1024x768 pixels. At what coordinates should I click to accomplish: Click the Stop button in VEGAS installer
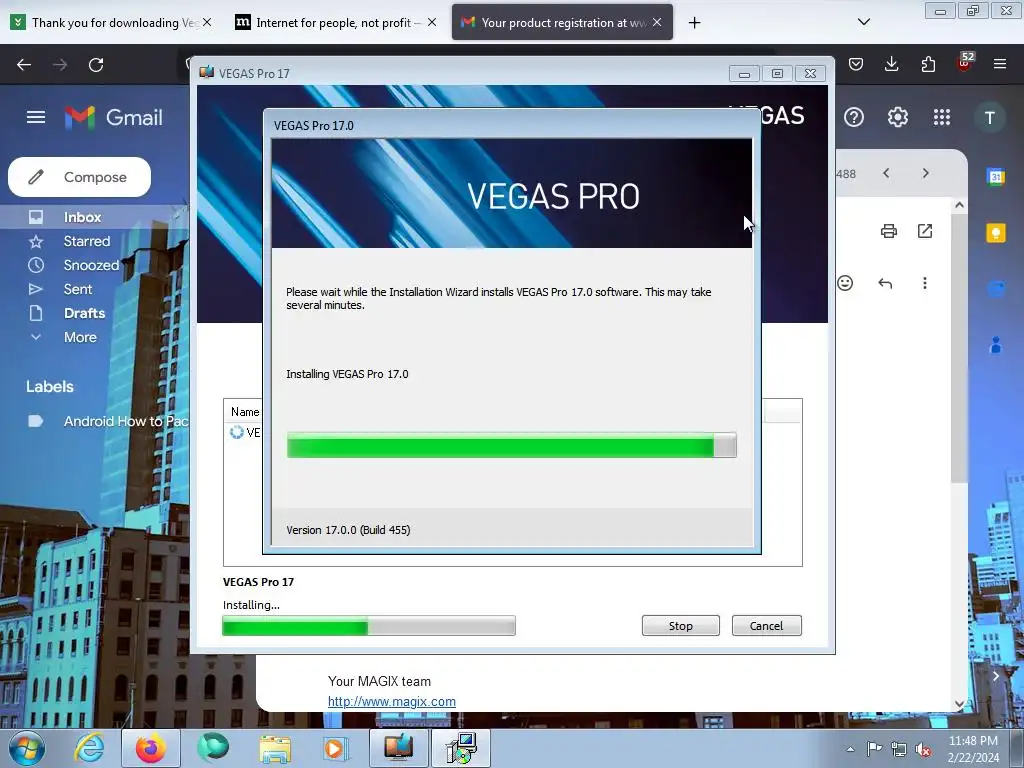click(680, 626)
